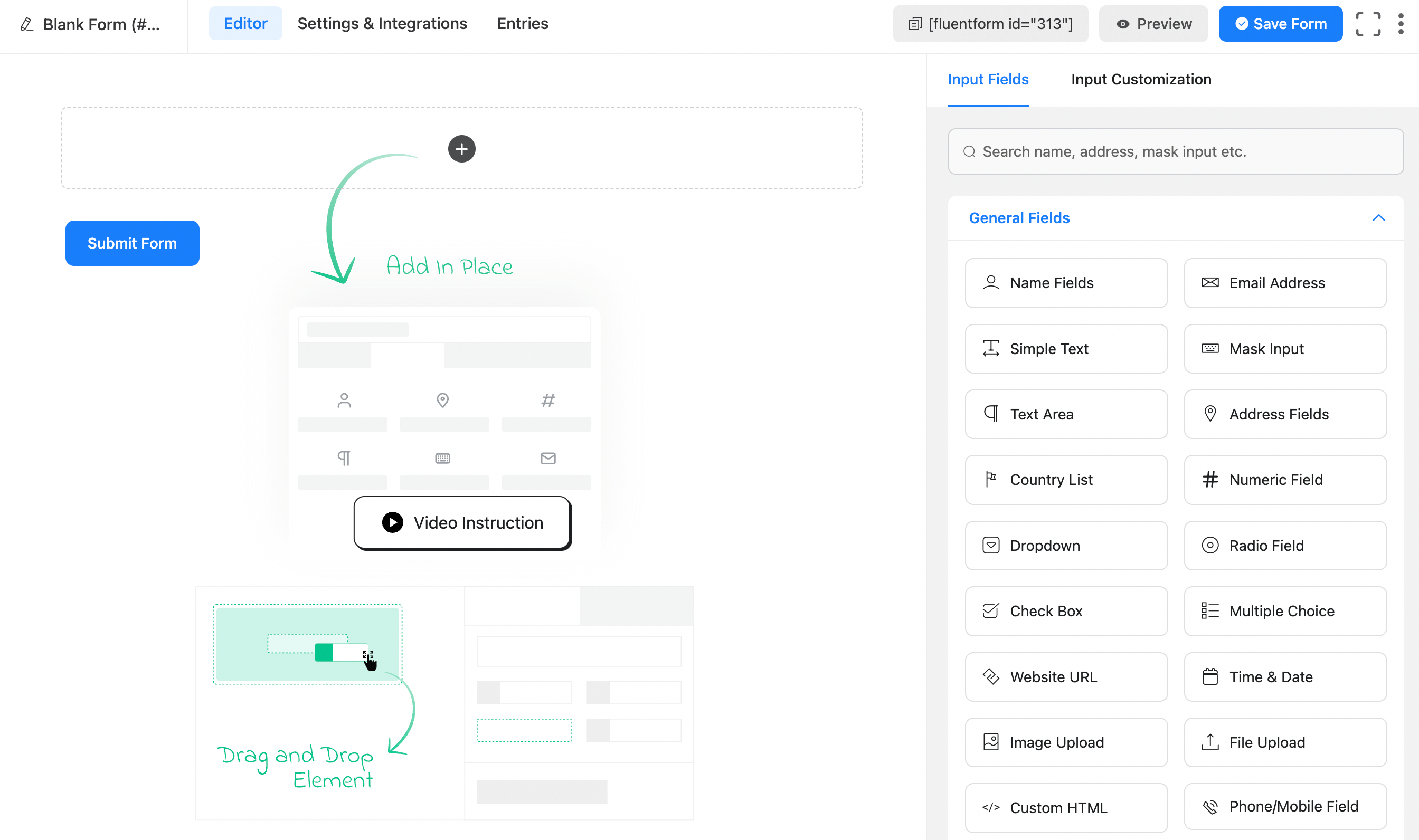Collapse the General Fields section chevron
Image resolution: width=1419 pixels, height=840 pixels.
pos(1379,218)
